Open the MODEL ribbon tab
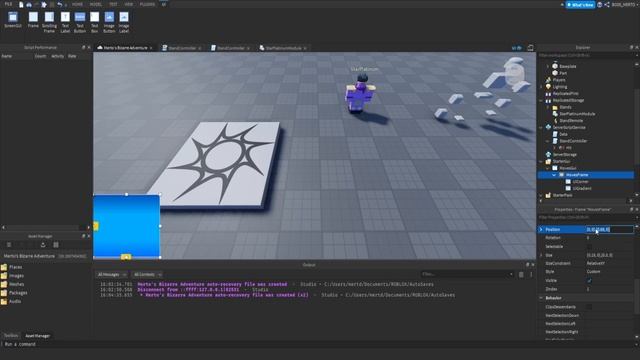The image size is (640, 360). coord(96,4)
